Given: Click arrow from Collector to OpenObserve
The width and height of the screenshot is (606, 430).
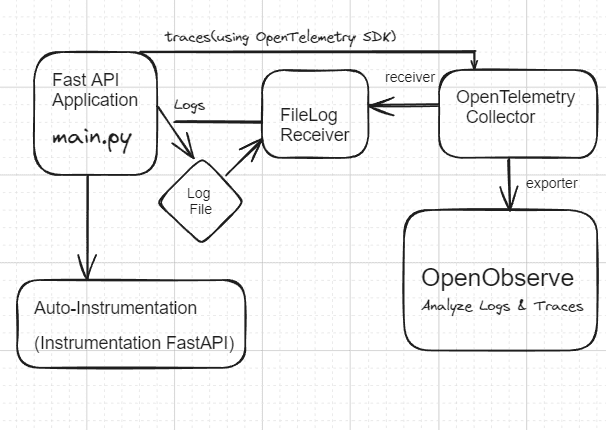Looking at the screenshot, I should click(x=510, y=183).
